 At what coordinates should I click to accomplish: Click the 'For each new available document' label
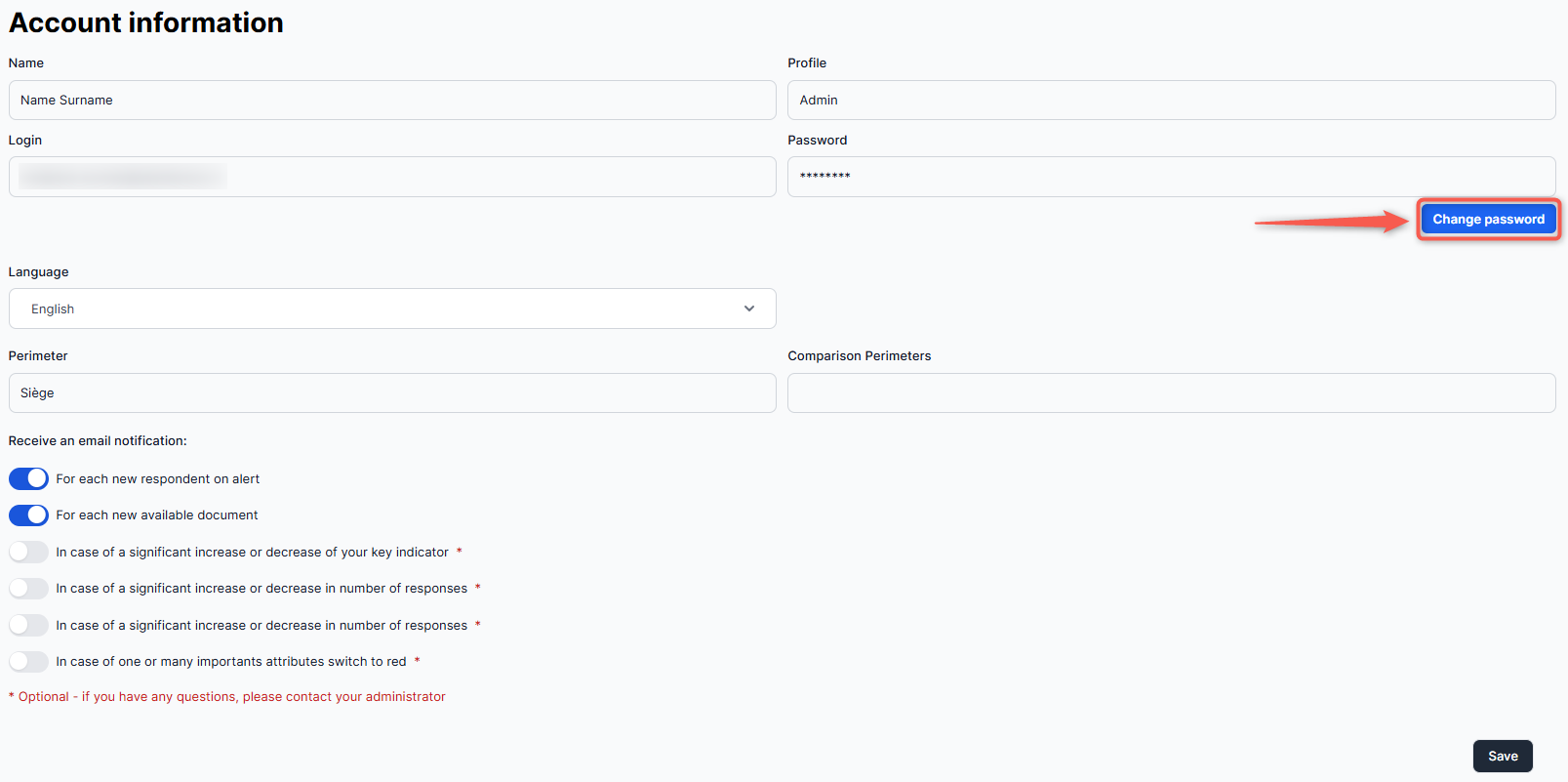pyautogui.click(x=157, y=514)
